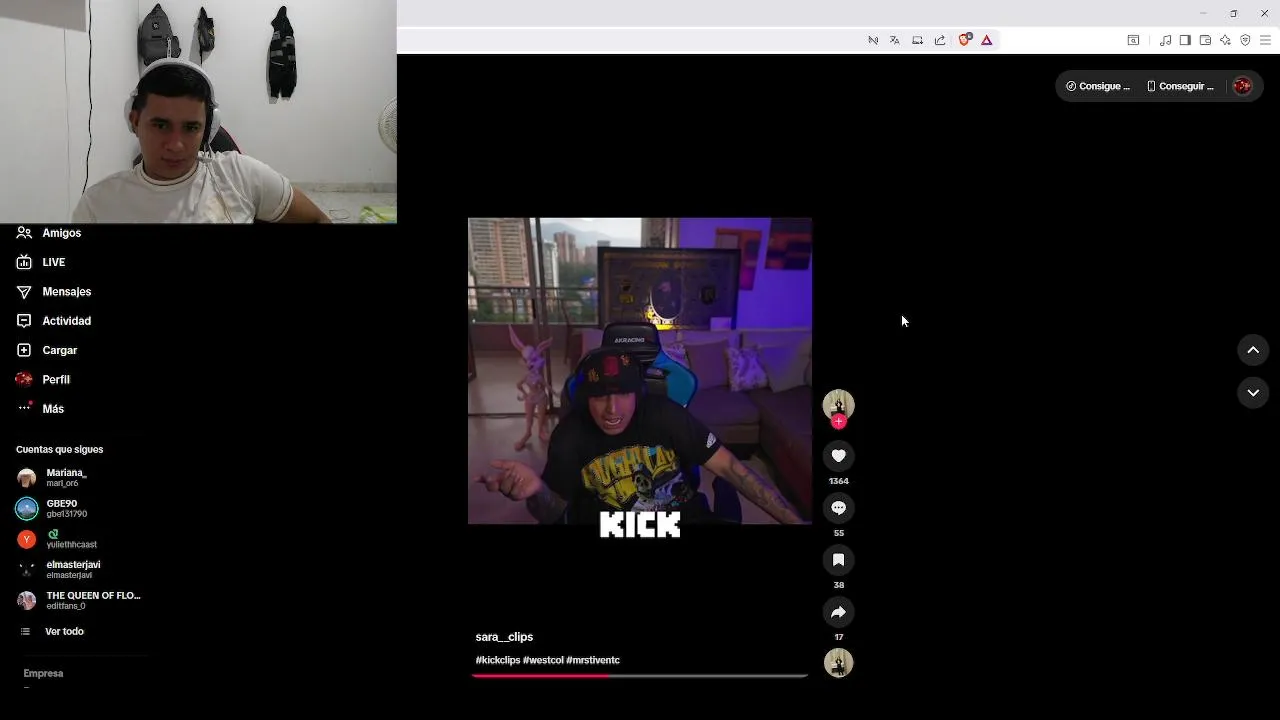Open the #westcol hashtag

pyautogui.click(x=543, y=660)
